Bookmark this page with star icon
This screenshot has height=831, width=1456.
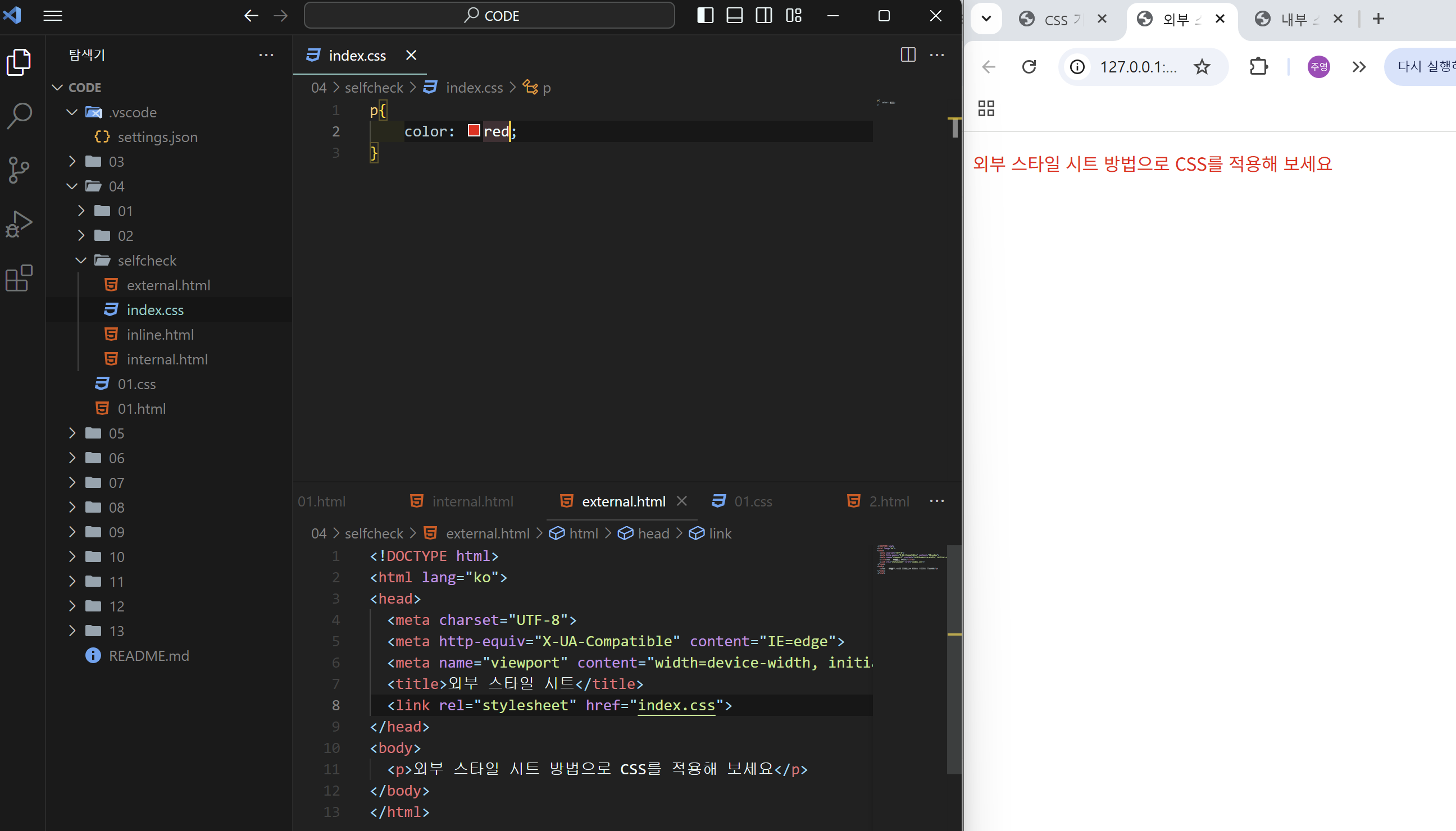(1202, 67)
